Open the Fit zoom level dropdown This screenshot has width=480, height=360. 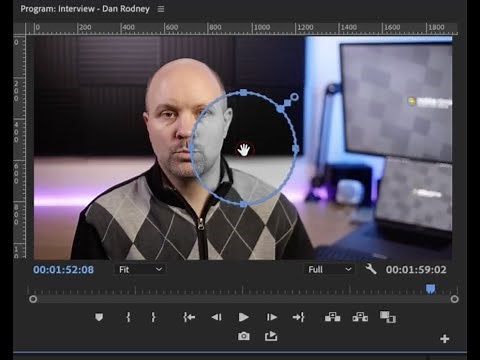coord(140,269)
